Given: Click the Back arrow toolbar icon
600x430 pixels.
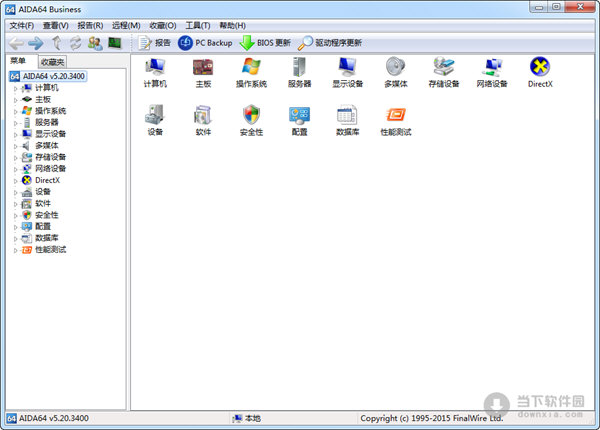Looking at the screenshot, I should 16,43.
